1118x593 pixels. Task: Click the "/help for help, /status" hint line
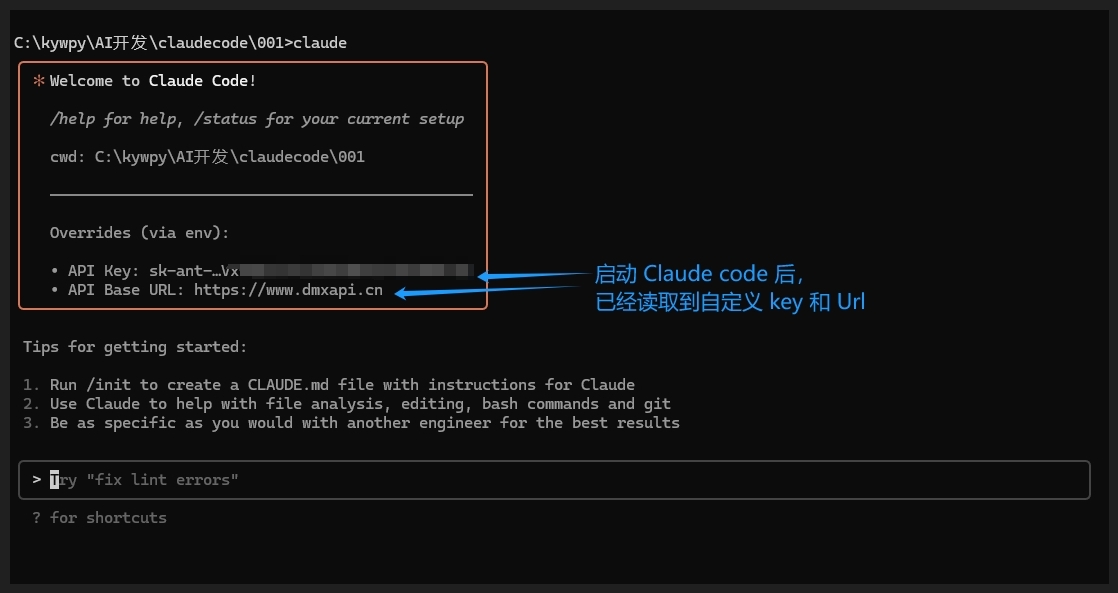pyautogui.click(x=257, y=119)
